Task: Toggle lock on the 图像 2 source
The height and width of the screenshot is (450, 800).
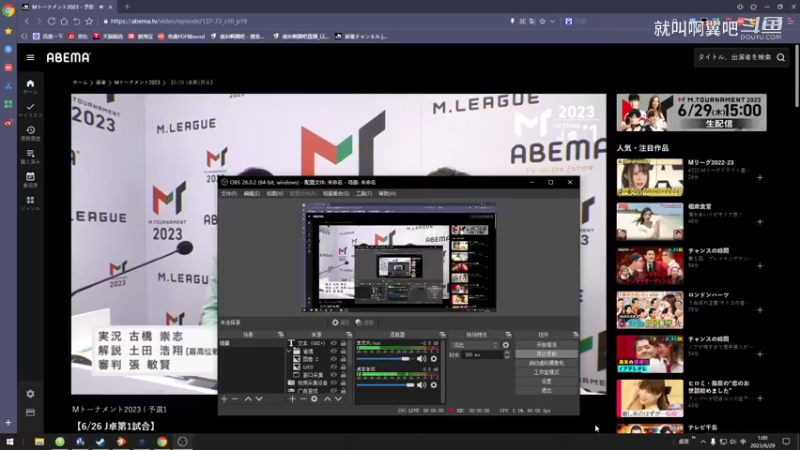Action: (343, 359)
